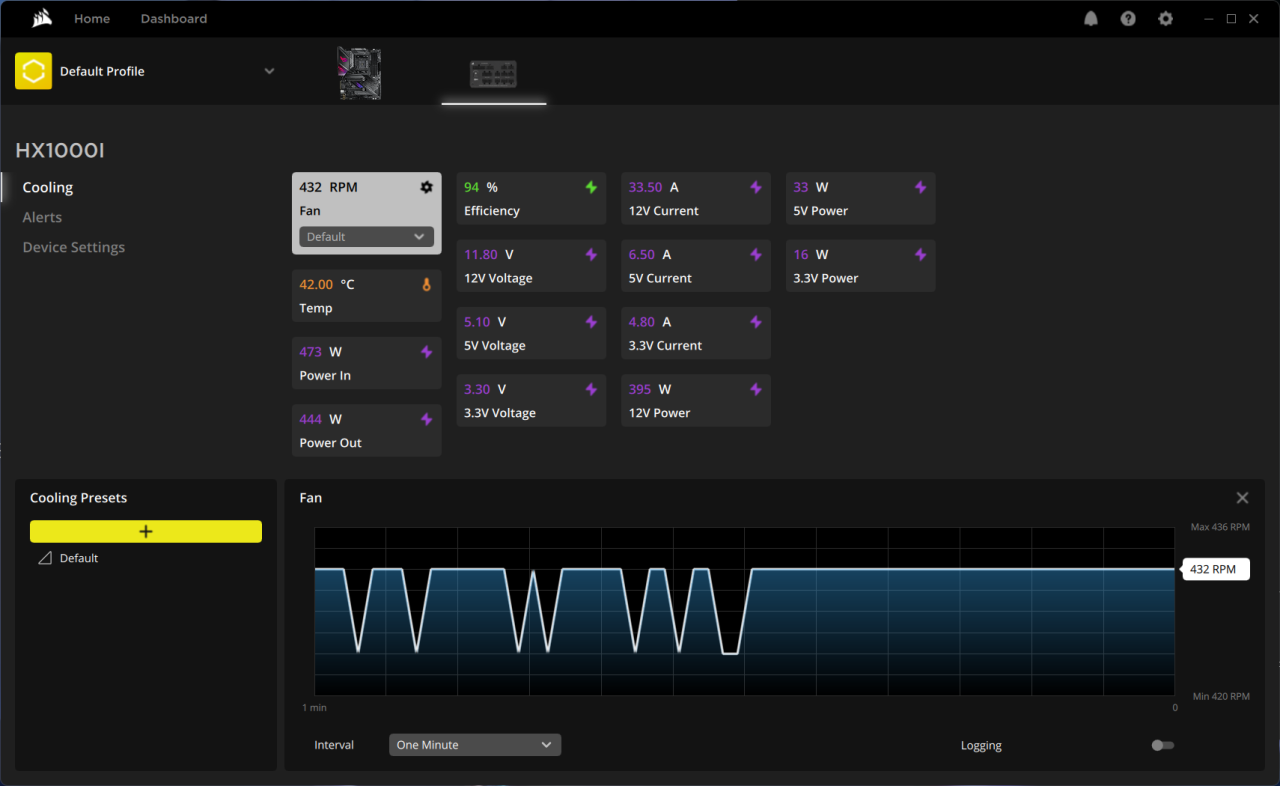The height and width of the screenshot is (786, 1280).
Task: Close the Fan graph panel
Action: pyautogui.click(x=1242, y=498)
